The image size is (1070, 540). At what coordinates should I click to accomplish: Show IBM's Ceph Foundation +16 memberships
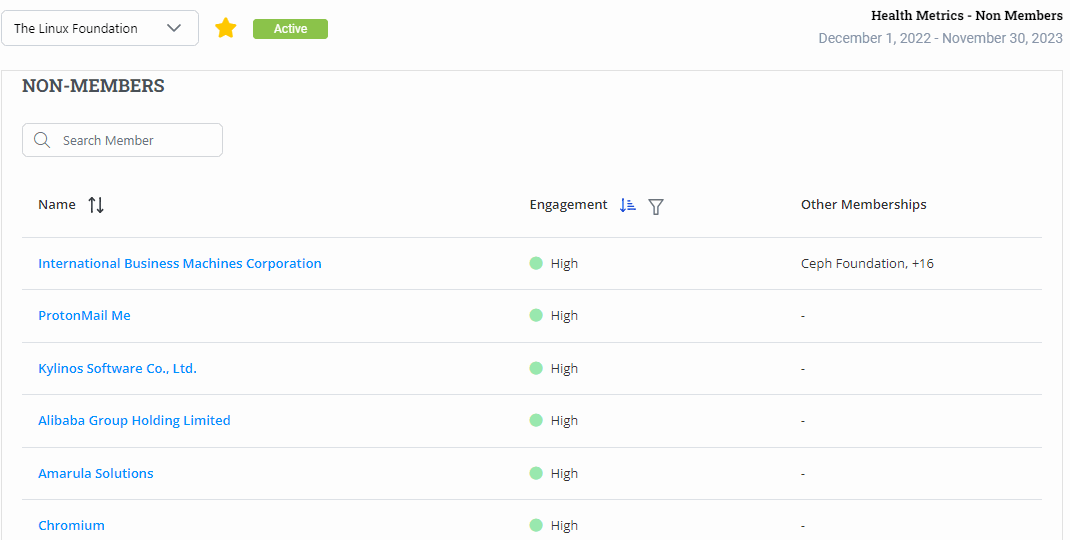tap(867, 263)
